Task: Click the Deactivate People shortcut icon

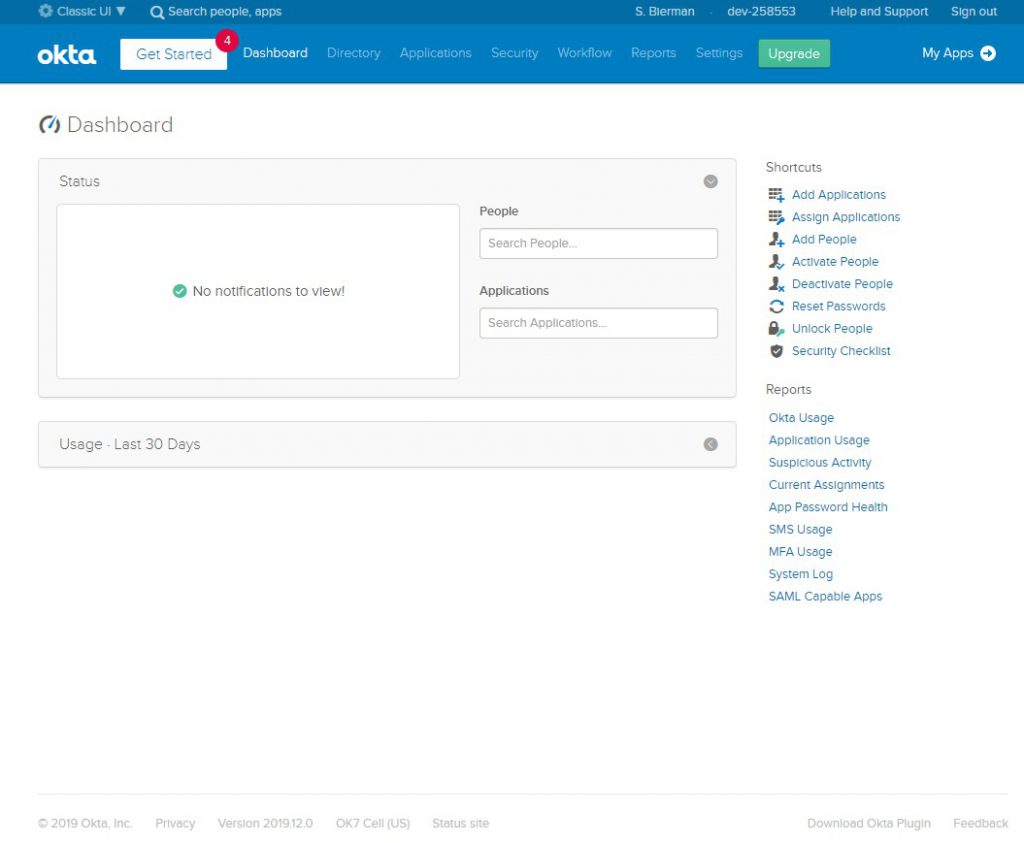Action: tap(776, 284)
